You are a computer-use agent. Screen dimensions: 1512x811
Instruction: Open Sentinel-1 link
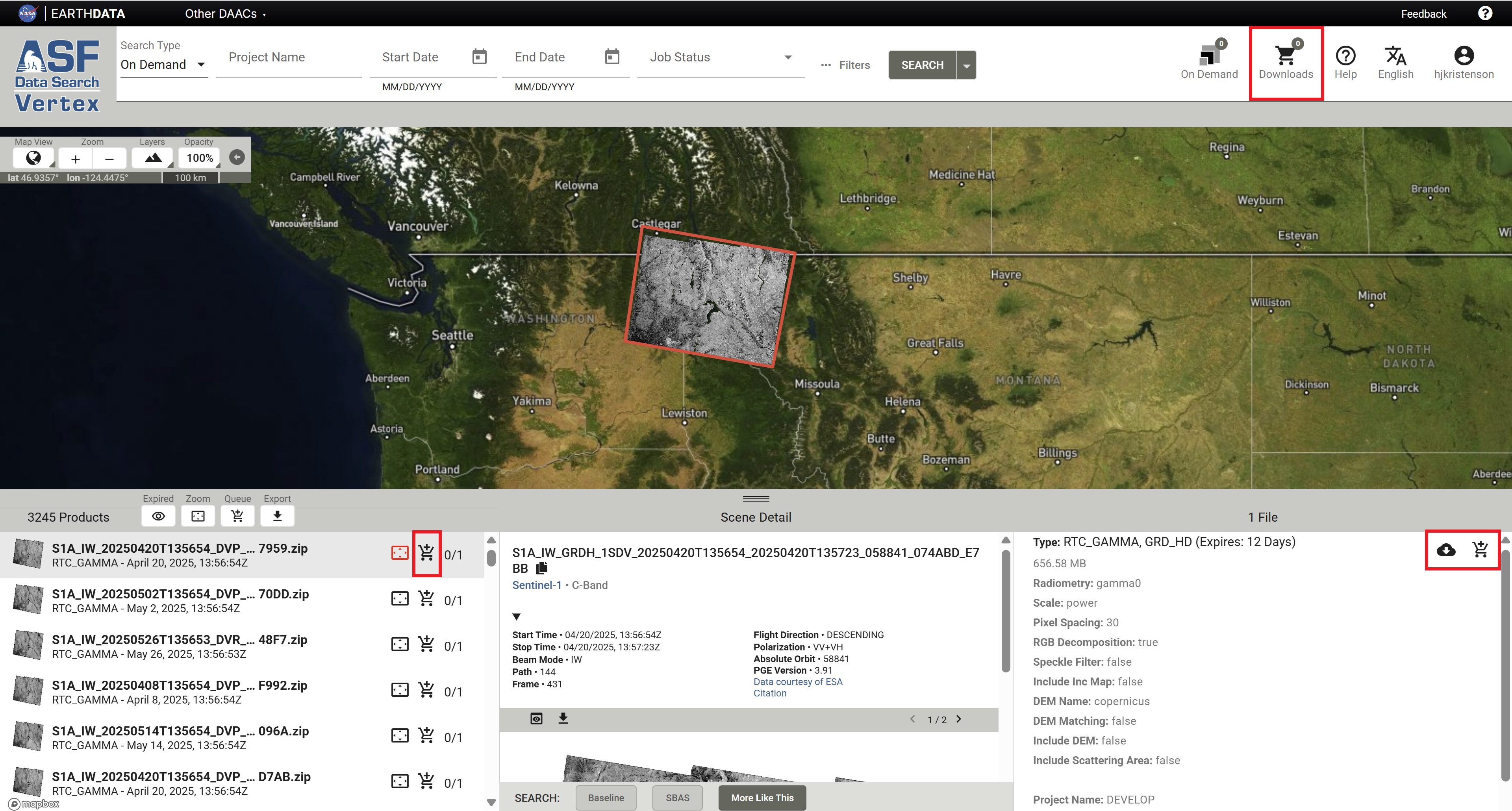(536, 585)
